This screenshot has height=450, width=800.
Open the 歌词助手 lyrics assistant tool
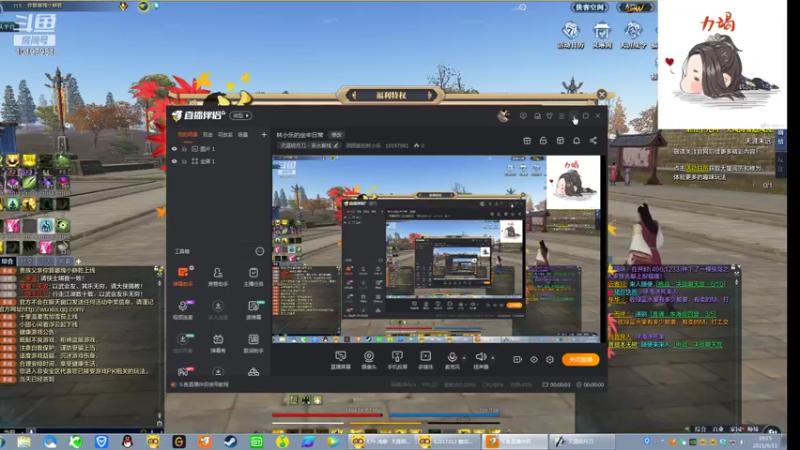(x=254, y=343)
